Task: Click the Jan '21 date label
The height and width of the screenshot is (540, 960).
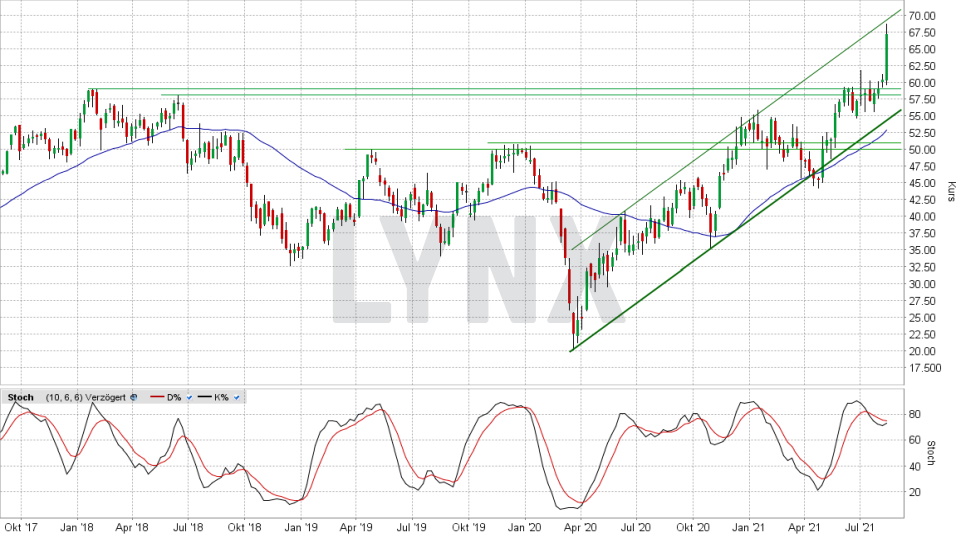Action: [x=749, y=527]
